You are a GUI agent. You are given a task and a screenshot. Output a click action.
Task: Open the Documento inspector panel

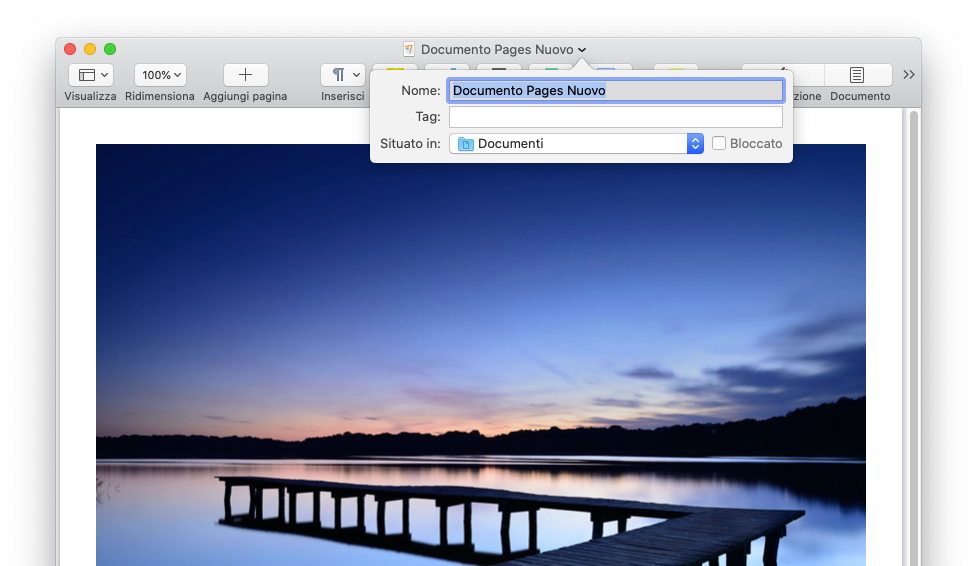tap(858, 75)
